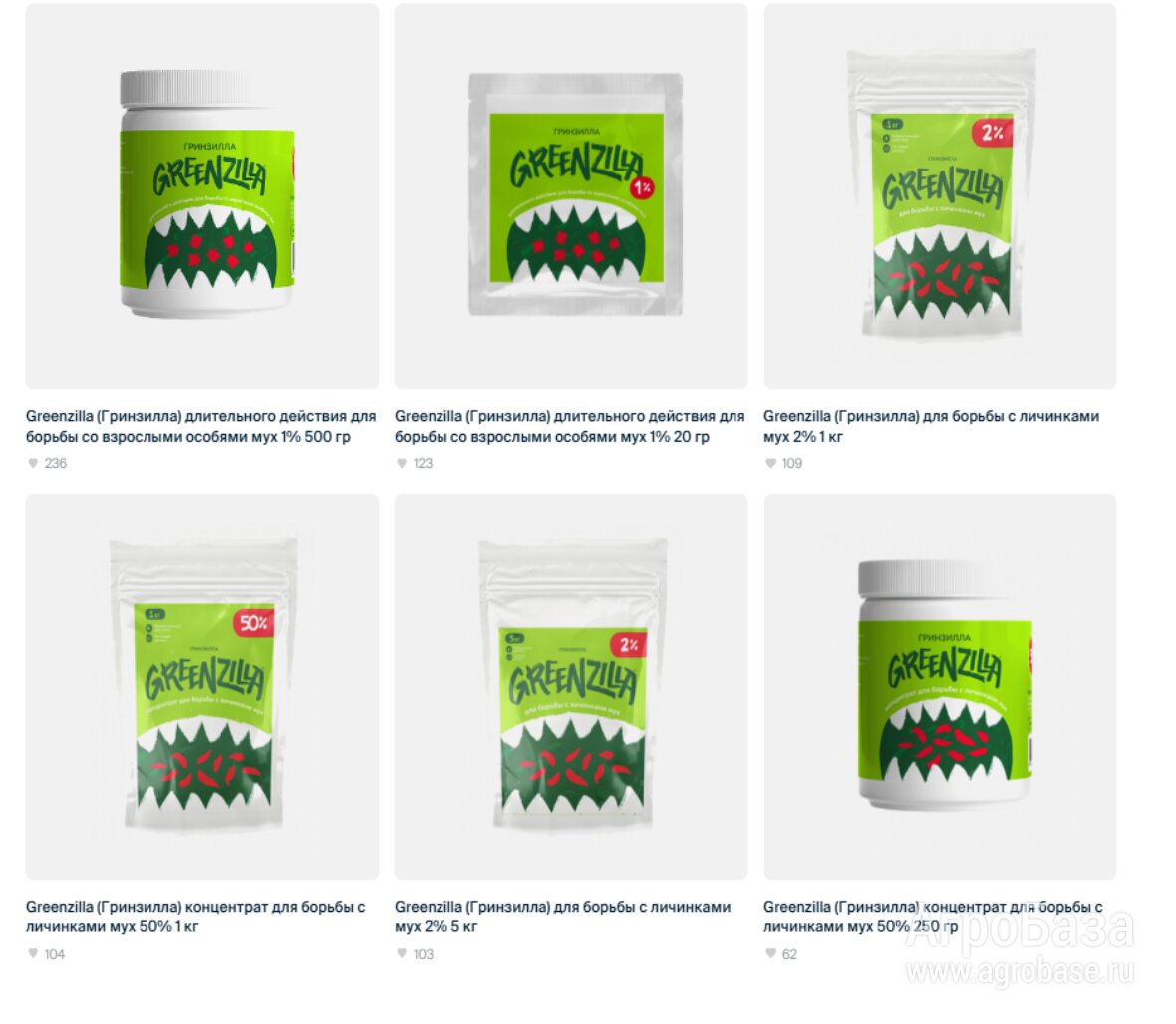This screenshot has width=1176, height=1024.
Task: Open Greenzilla 50% 1 кг pouch image
Action: (202, 687)
